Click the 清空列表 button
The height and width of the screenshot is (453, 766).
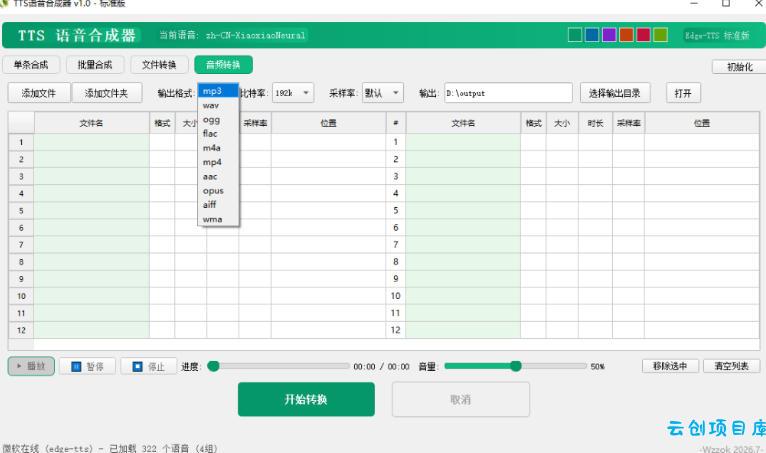[731, 366]
